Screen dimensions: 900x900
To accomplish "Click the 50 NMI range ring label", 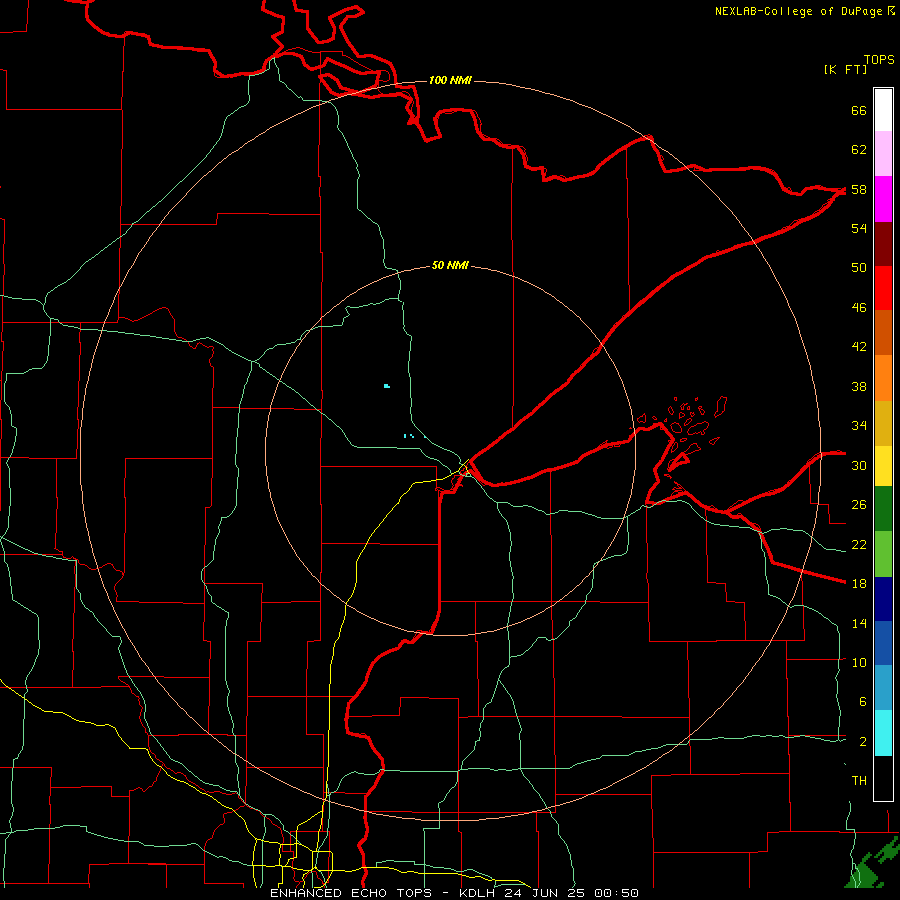I will pyautogui.click(x=450, y=265).
